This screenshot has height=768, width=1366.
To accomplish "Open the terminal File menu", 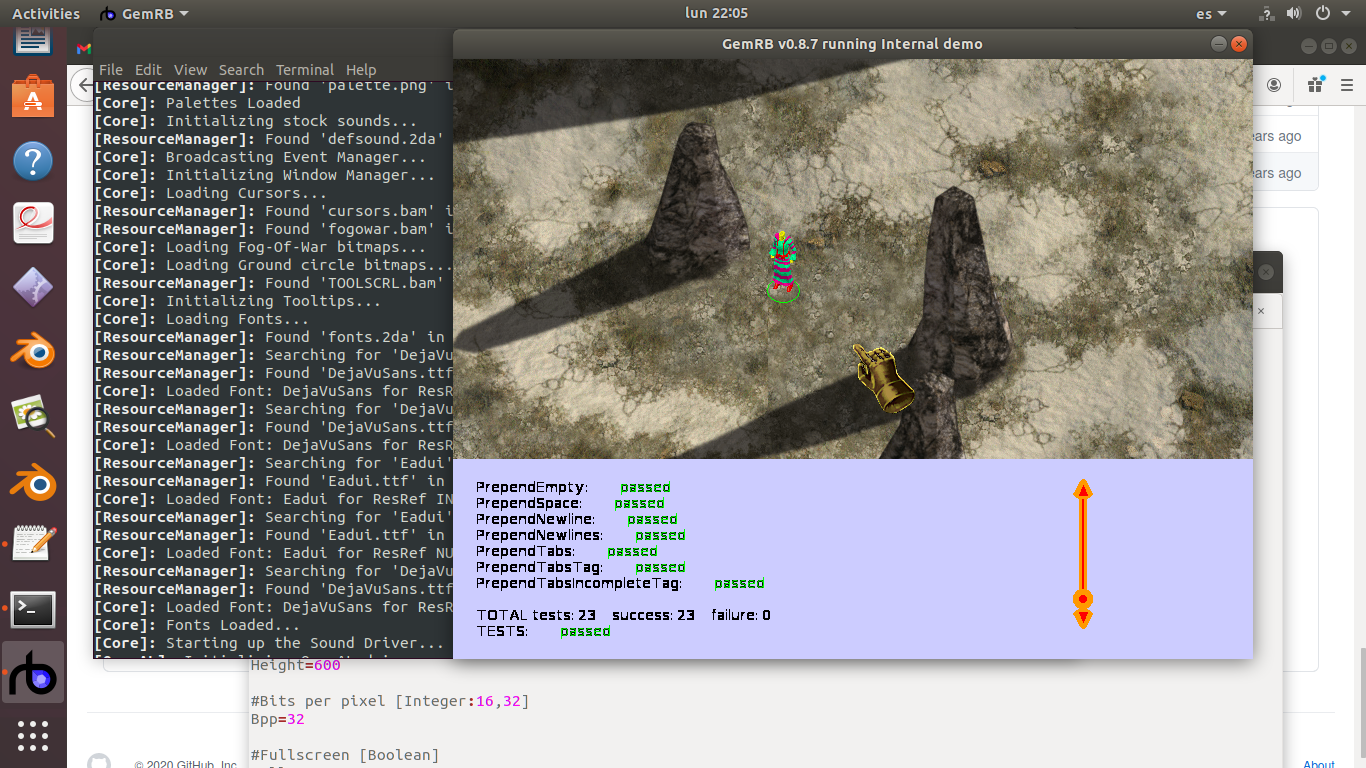I will [111, 70].
